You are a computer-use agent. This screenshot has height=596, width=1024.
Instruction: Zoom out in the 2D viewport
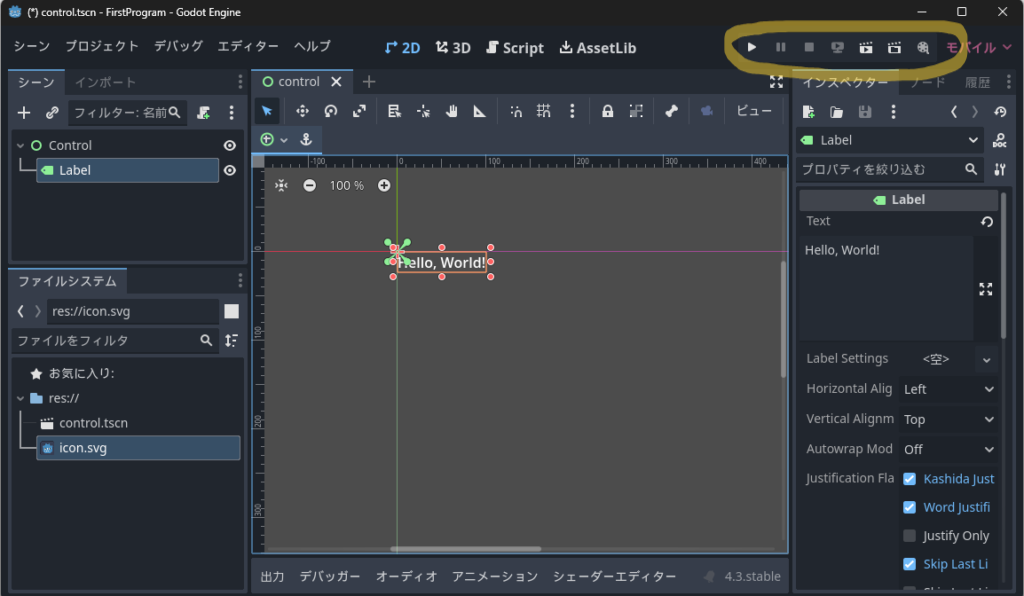point(310,186)
